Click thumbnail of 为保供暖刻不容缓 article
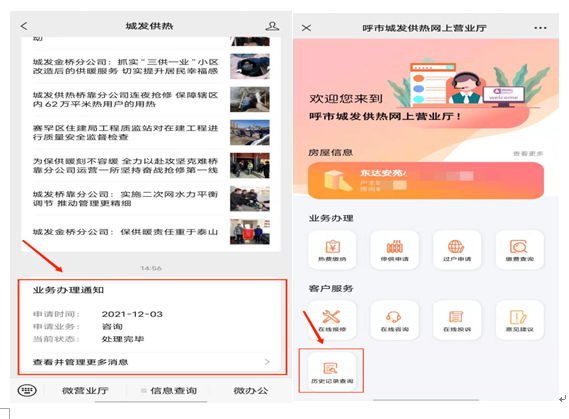 tap(250, 165)
